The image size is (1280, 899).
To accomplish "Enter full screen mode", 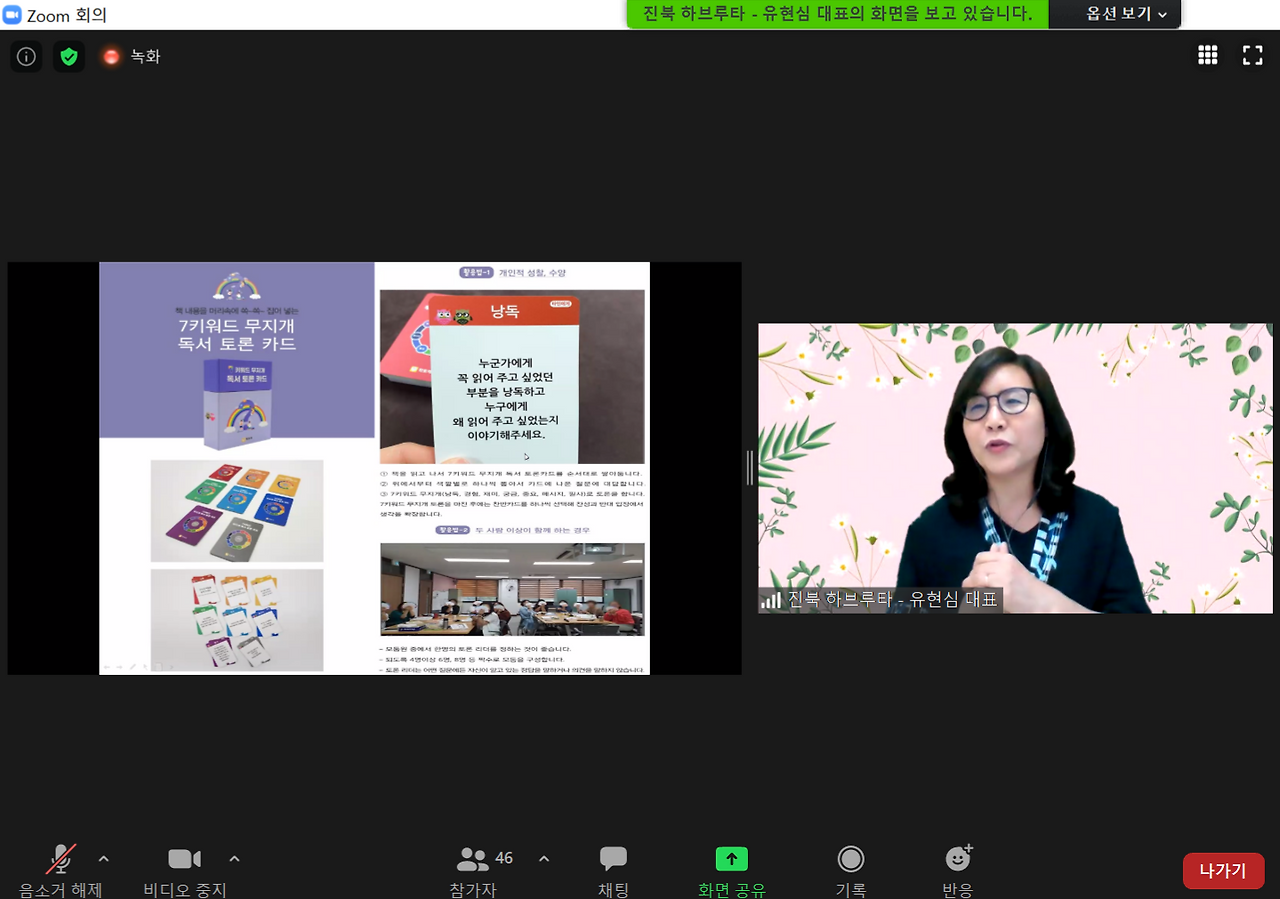I will pos(1253,55).
